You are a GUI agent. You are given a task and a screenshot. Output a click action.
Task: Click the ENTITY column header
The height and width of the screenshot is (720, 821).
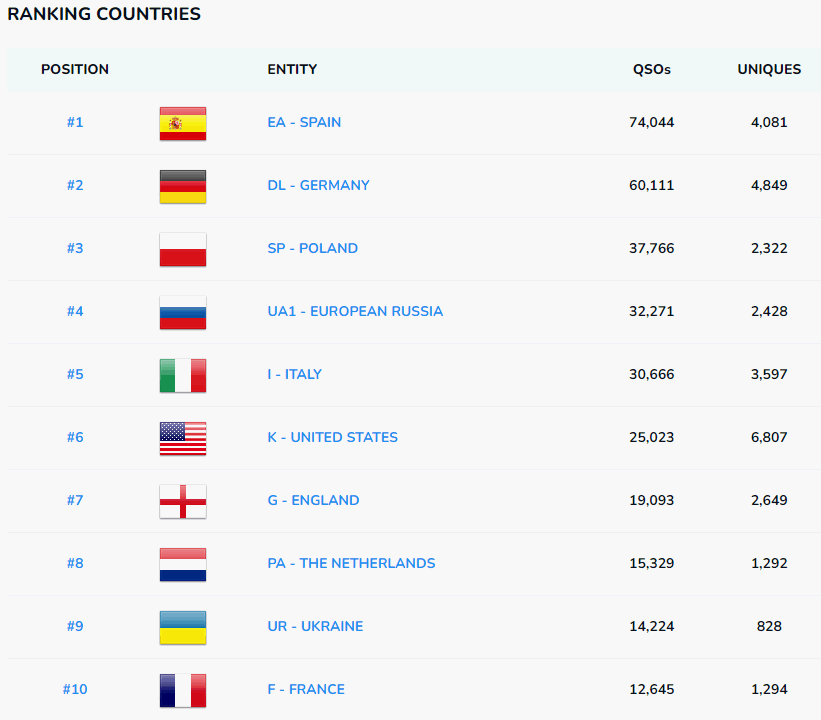click(292, 70)
